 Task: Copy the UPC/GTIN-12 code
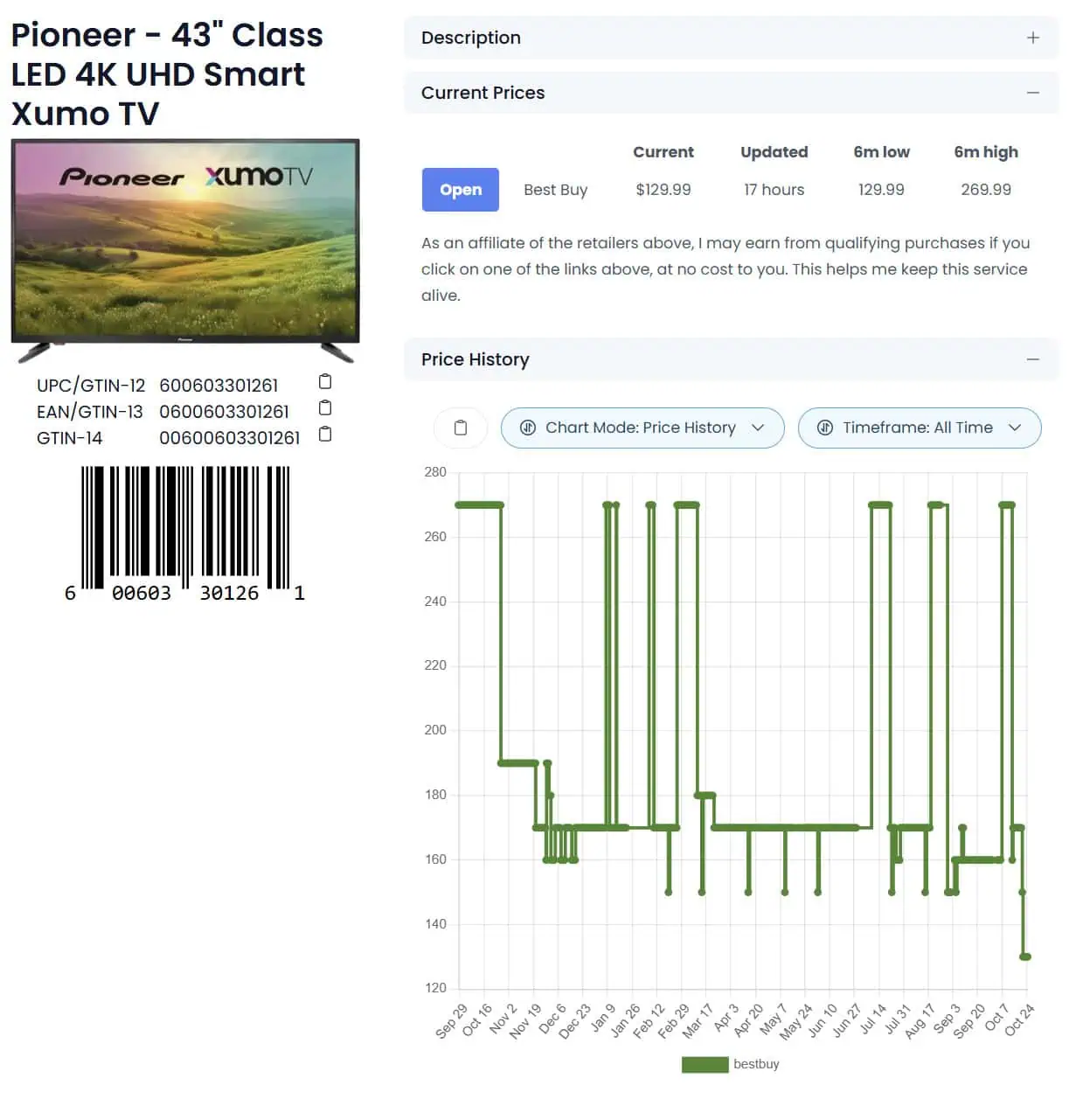325,382
